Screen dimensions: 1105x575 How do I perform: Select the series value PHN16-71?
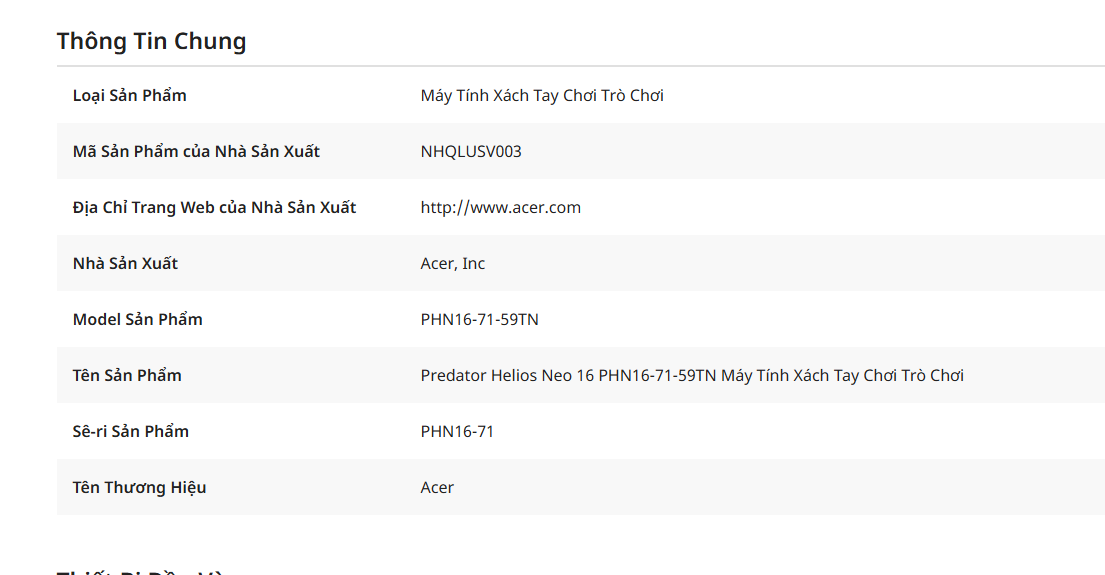tap(457, 431)
